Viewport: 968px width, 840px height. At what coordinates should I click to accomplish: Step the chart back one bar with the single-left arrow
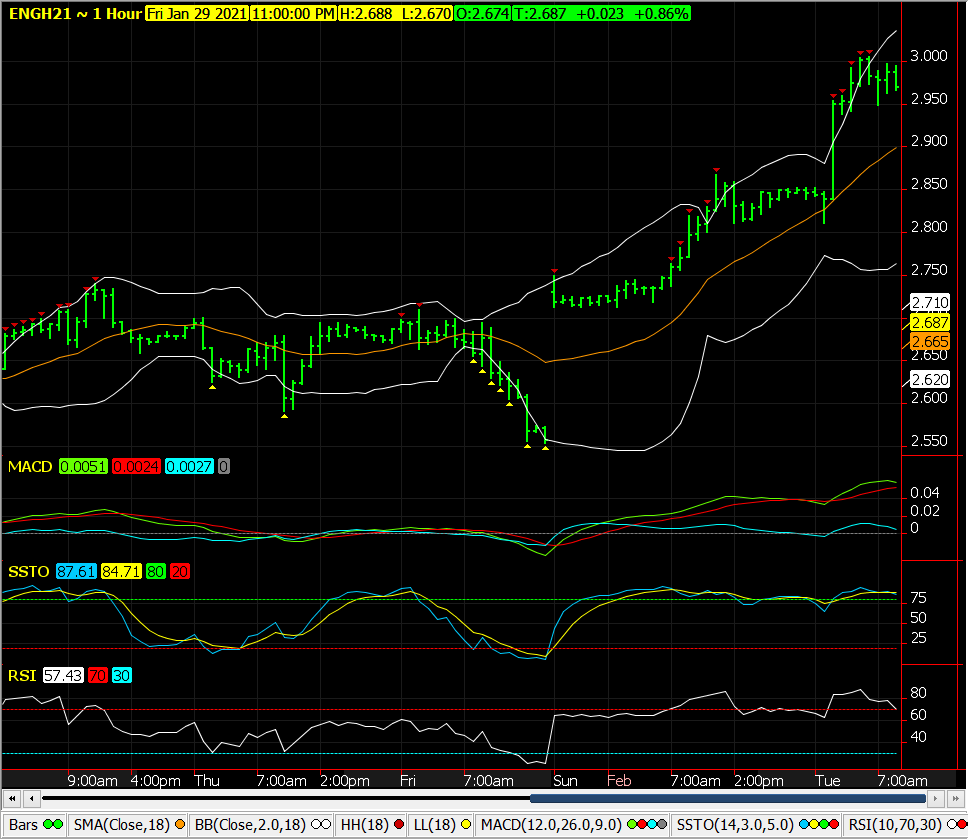pyautogui.click(x=31, y=799)
